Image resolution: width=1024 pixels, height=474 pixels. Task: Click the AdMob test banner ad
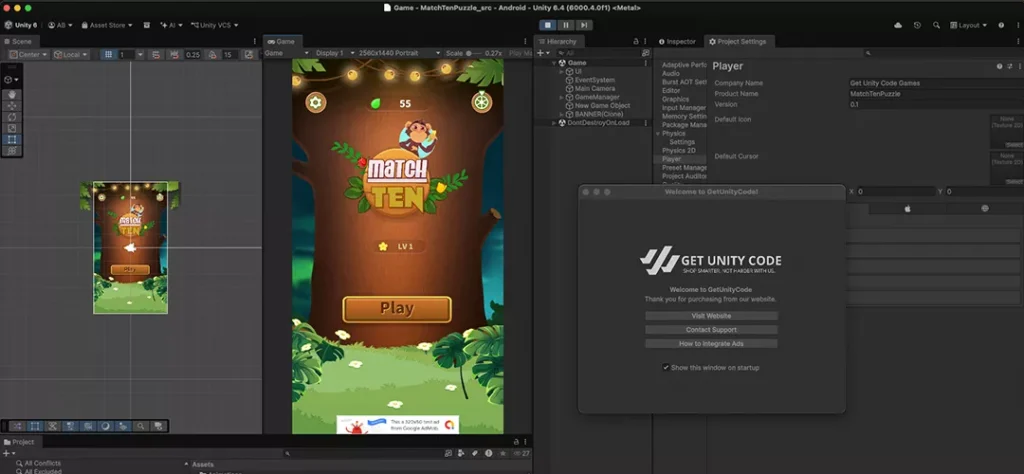[x=398, y=424]
